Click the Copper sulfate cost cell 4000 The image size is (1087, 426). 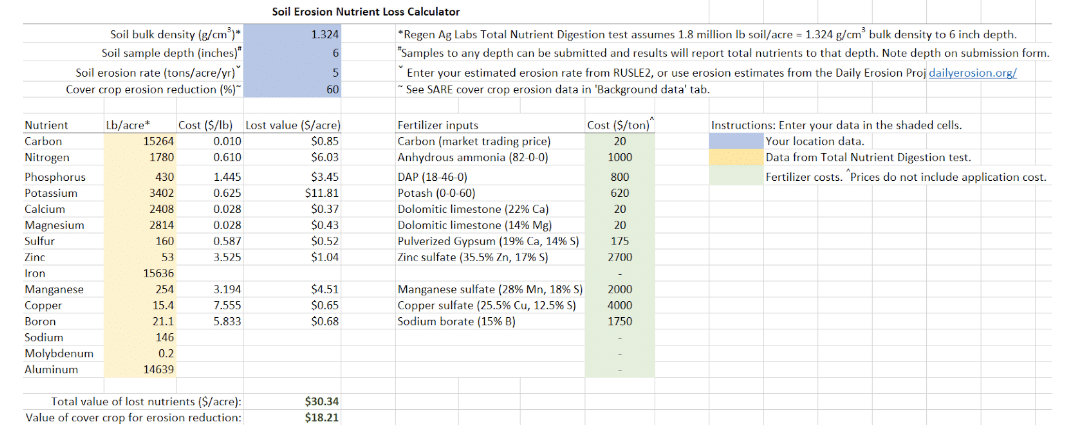click(x=620, y=305)
